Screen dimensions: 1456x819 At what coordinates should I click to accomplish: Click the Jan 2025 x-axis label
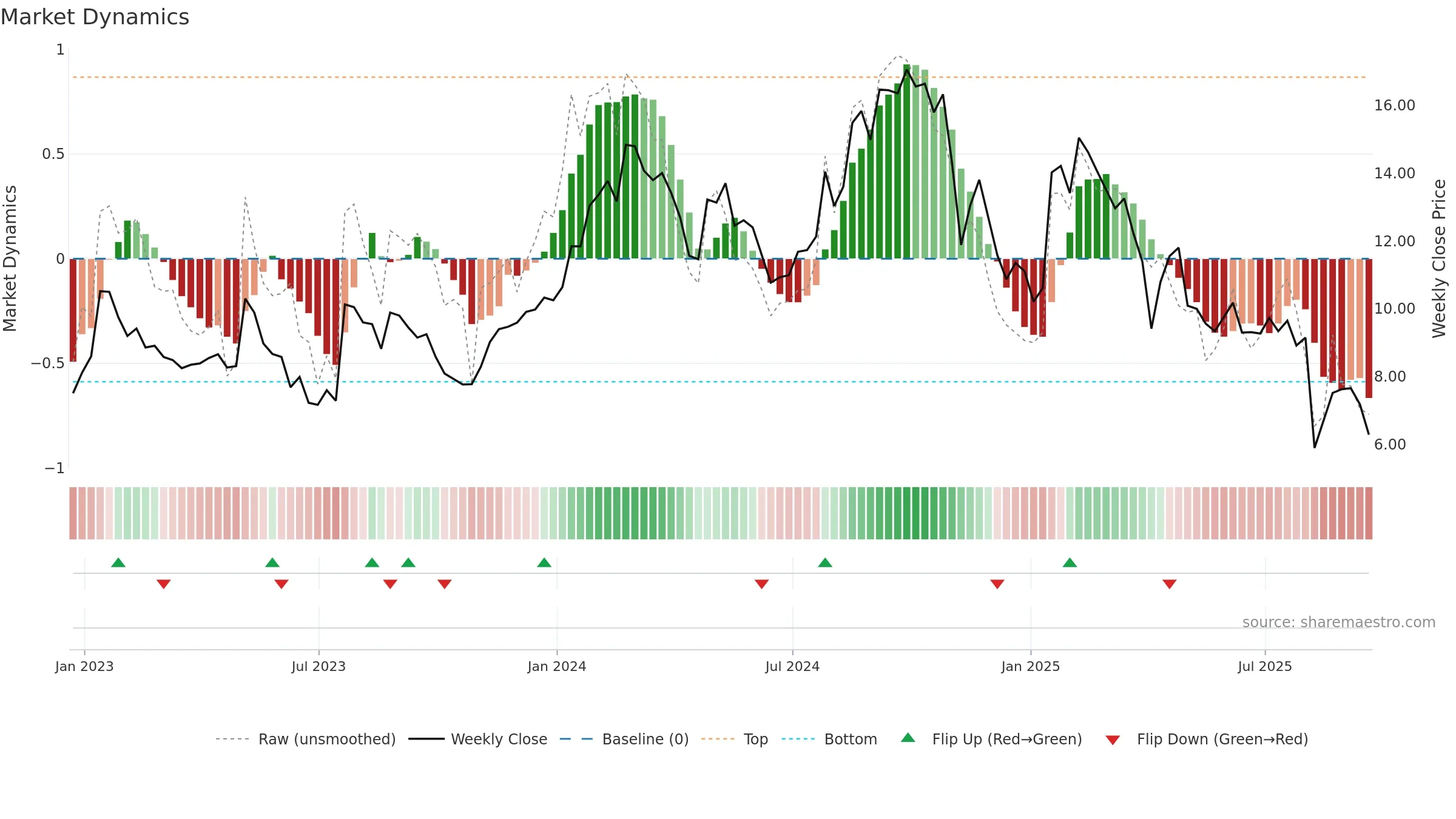1031,666
